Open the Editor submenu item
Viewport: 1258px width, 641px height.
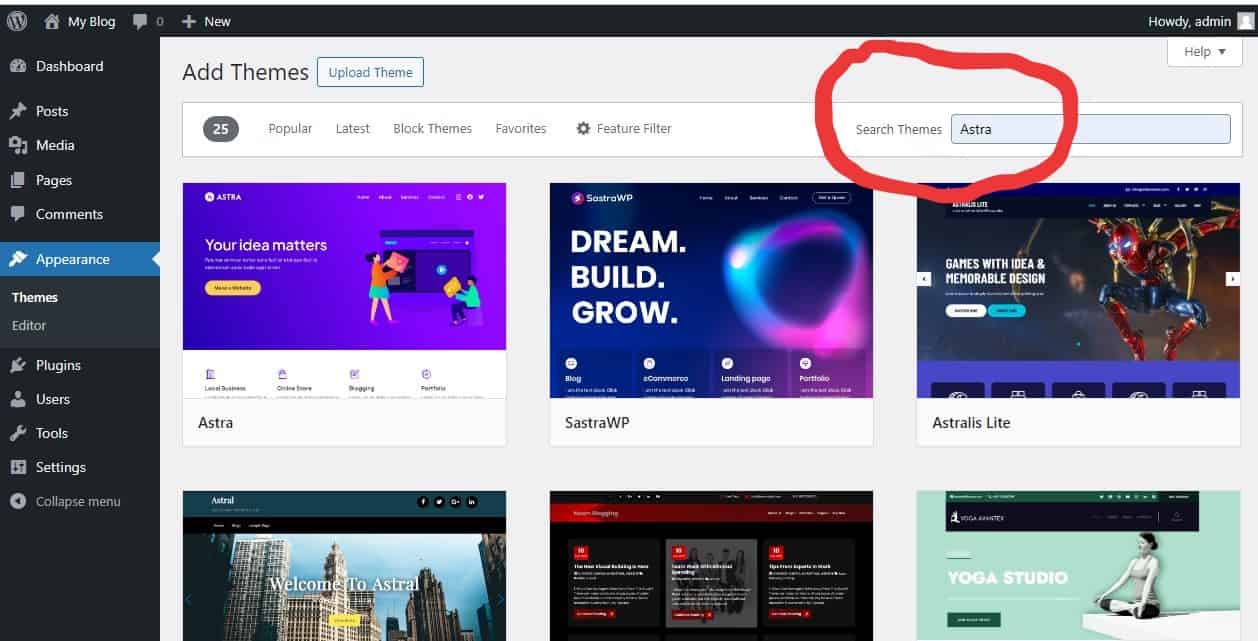point(29,325)
